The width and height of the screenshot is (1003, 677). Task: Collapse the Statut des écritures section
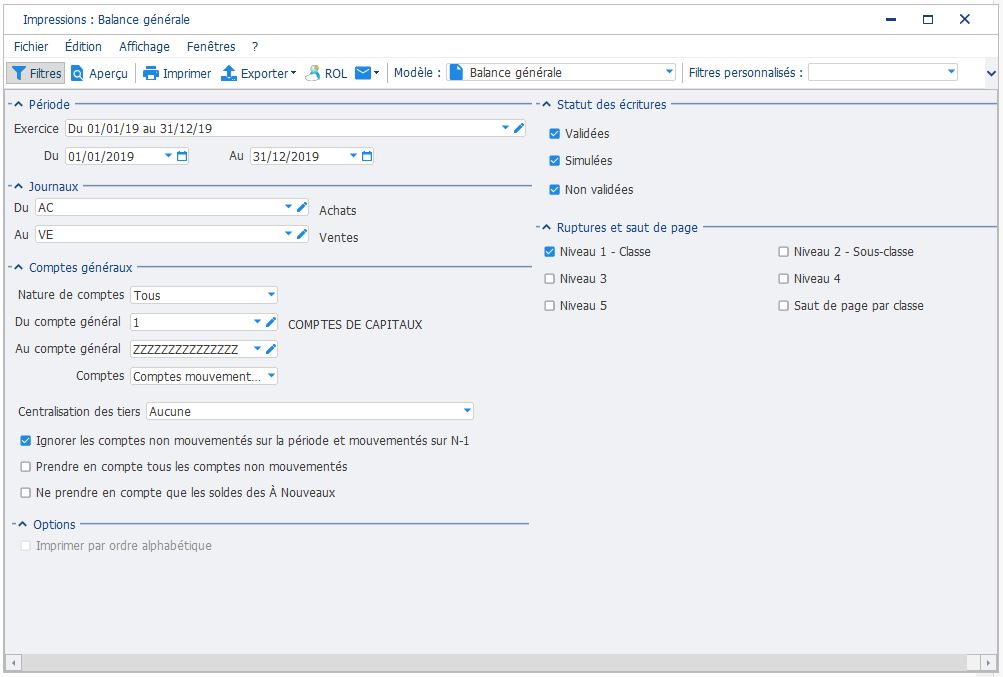tap(546, 104)
